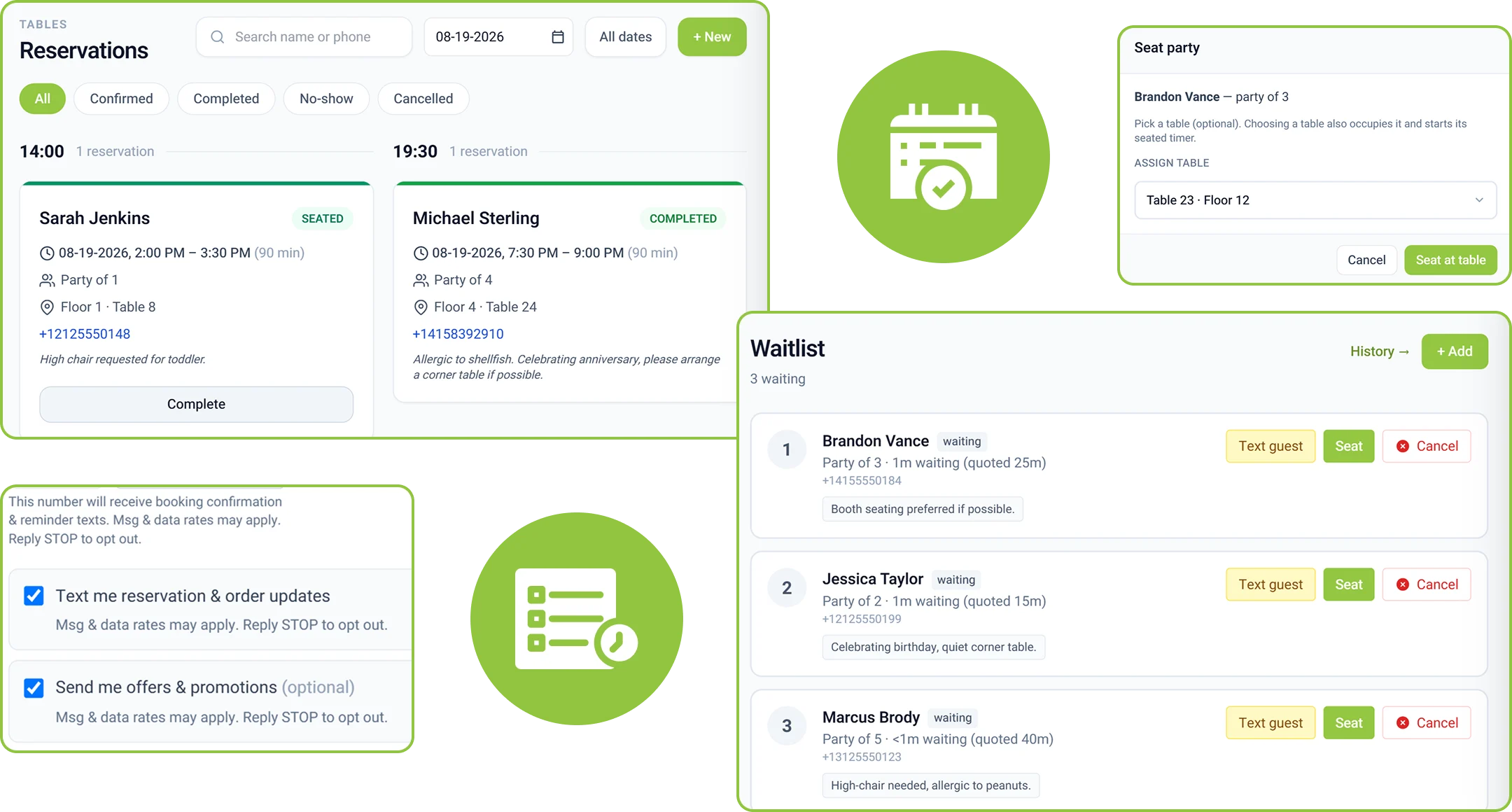
Task: Click red X icon in Jessica Taylor's Cancel
Action: pyautogui.click(x=1403, y=584)
